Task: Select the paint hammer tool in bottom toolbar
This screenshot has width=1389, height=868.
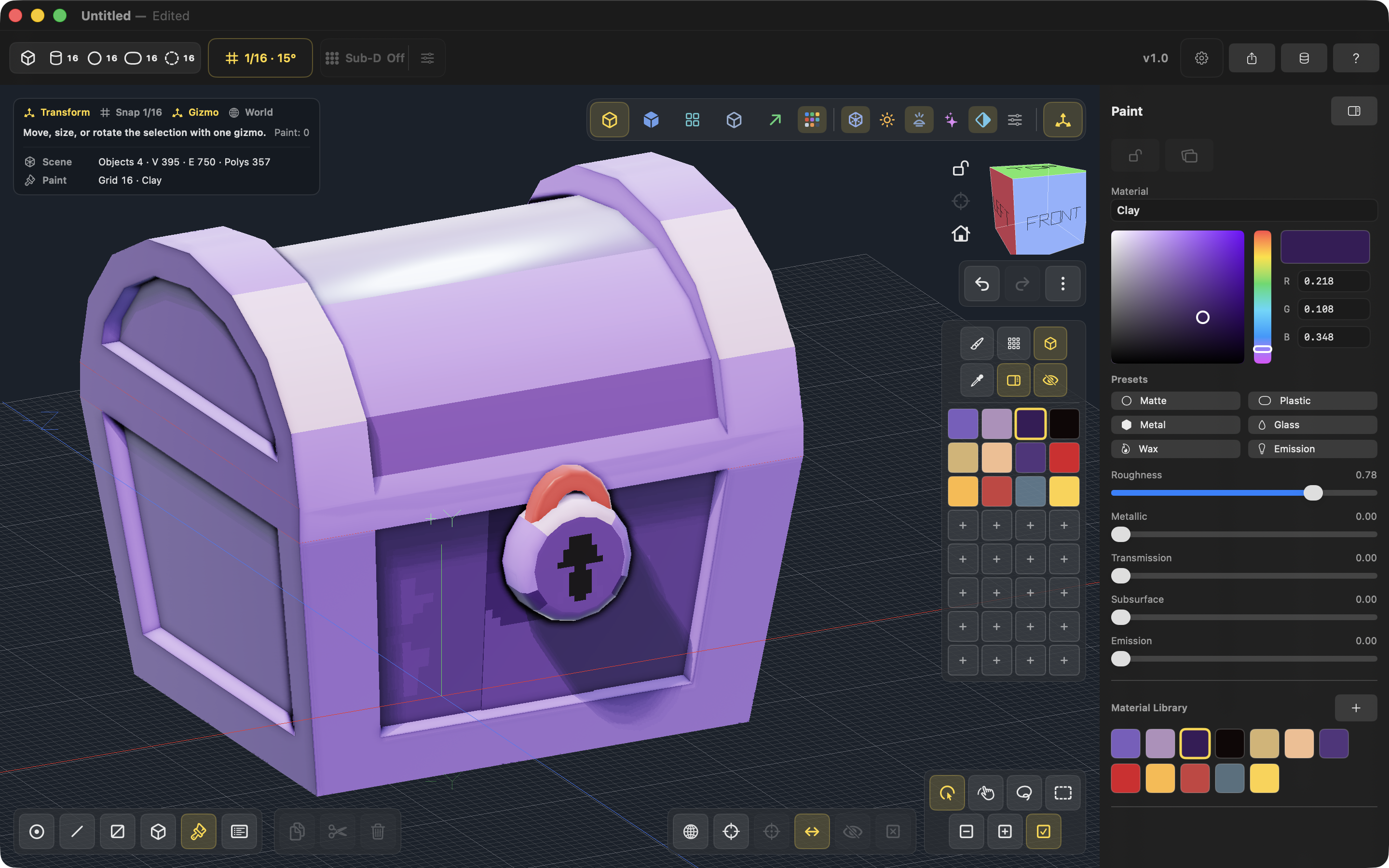Action: 199,831
